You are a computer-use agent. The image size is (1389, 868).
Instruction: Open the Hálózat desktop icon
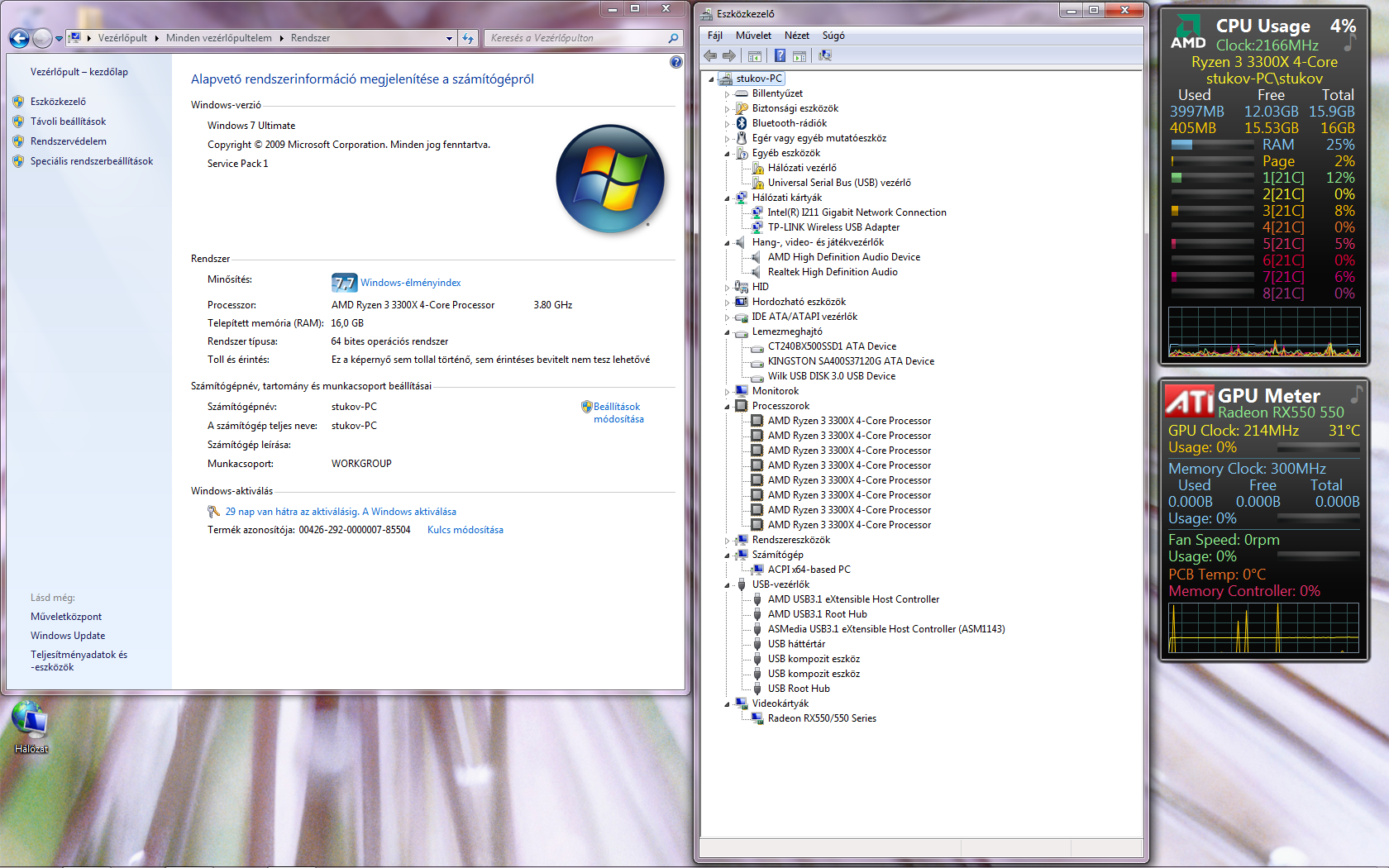tap(31, 727)
